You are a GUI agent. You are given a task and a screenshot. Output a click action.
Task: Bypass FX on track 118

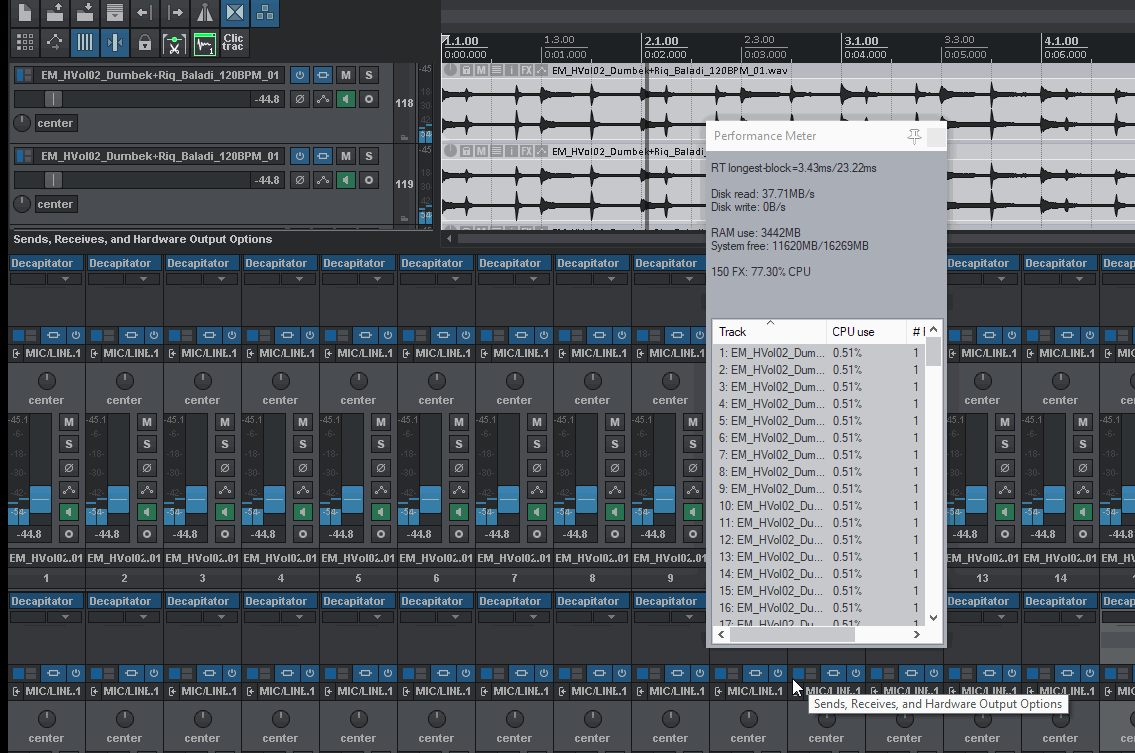point(300,75)
